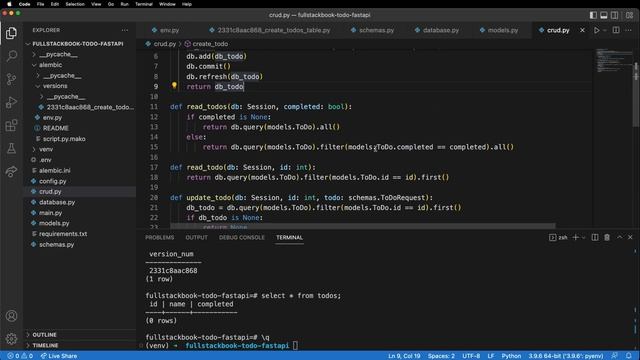Split the editor right
640x360 pixels.
(x=616, y=30)
